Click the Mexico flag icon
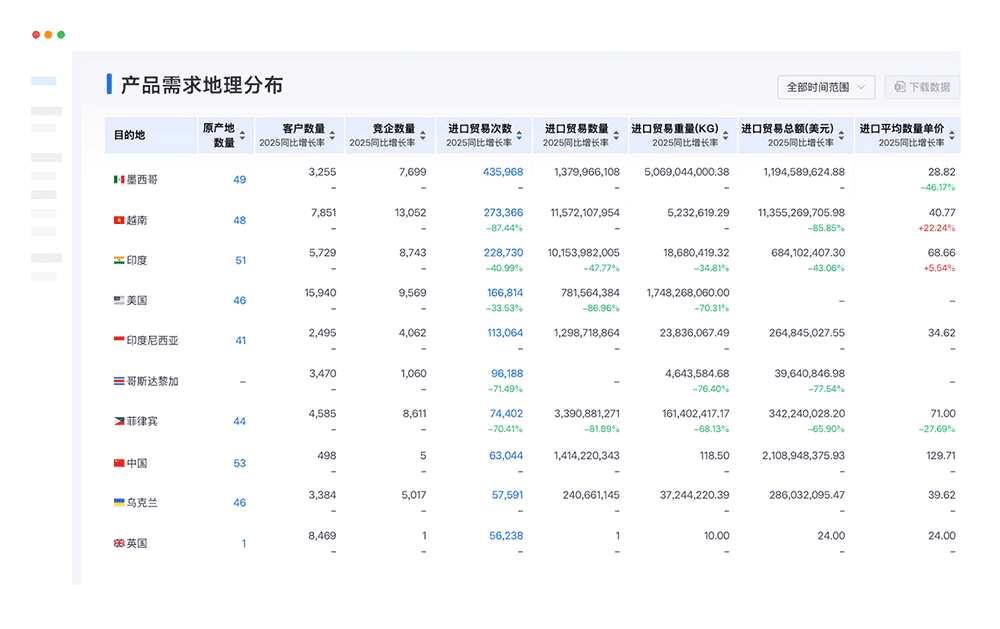The height and width of the screenshot is (629, 1000). click(118, 180)
